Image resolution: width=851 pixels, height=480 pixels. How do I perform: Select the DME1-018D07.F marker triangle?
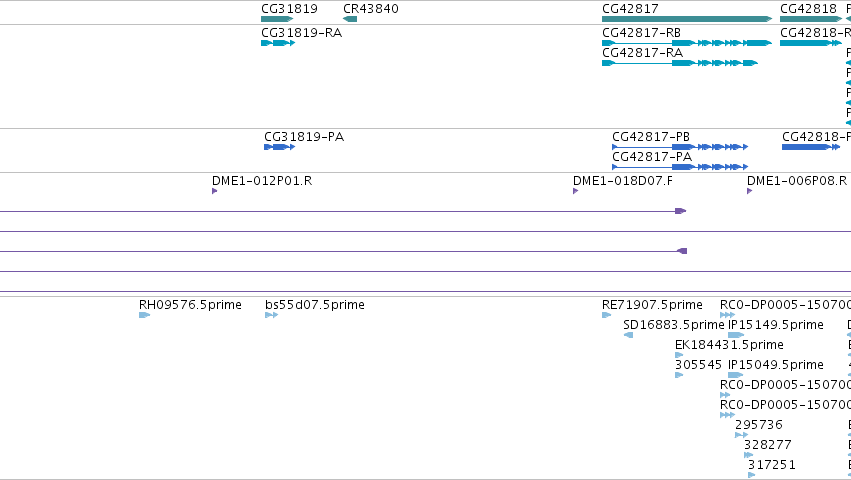575,191
